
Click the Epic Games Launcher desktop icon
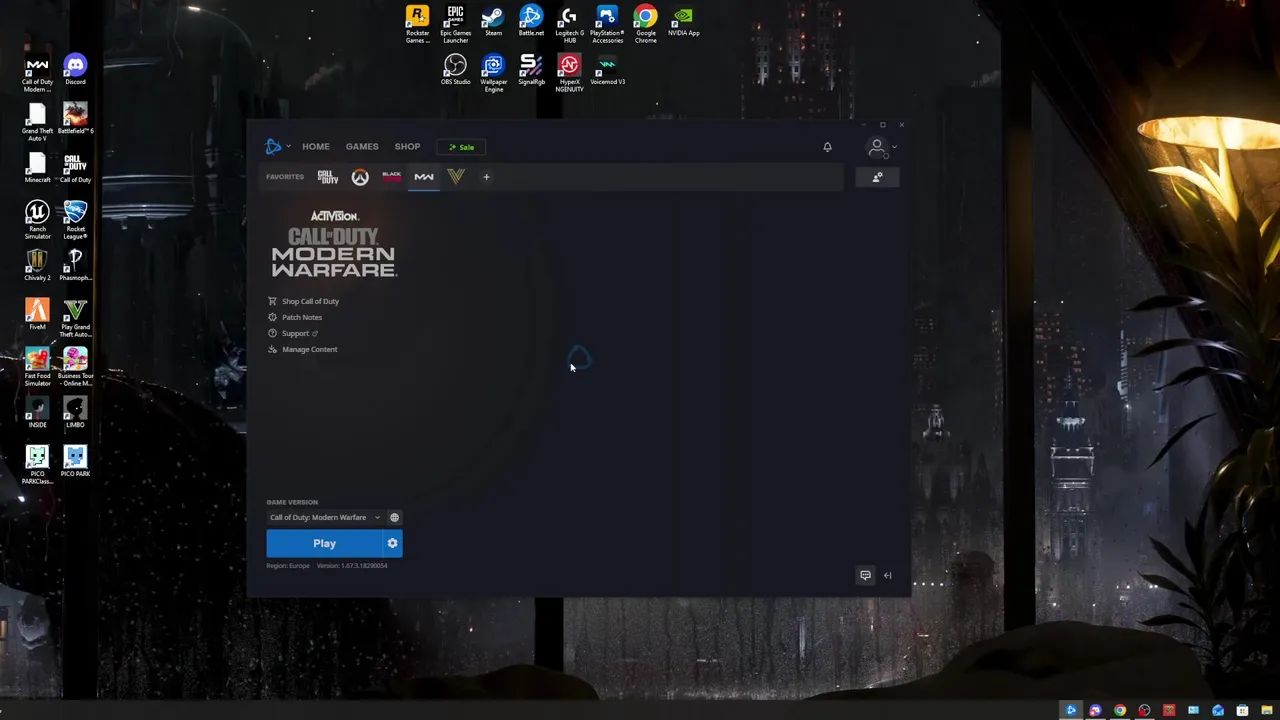[455, 24]
